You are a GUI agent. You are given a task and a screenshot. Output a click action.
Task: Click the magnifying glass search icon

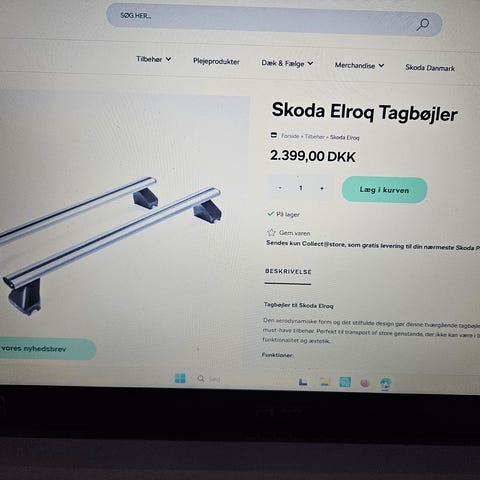[x=423, y=25]
